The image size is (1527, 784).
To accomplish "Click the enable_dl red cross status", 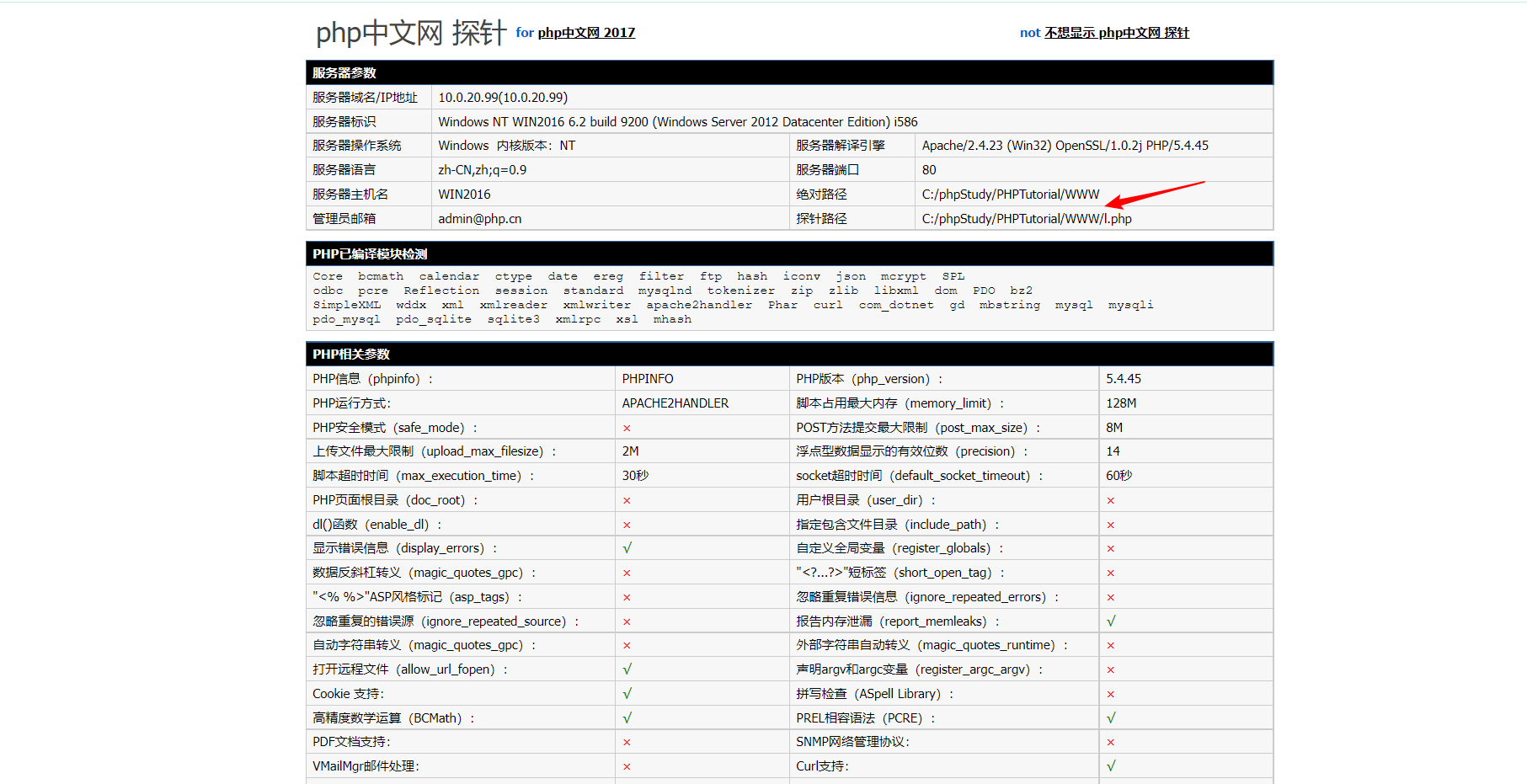I will tap(627, 525).
